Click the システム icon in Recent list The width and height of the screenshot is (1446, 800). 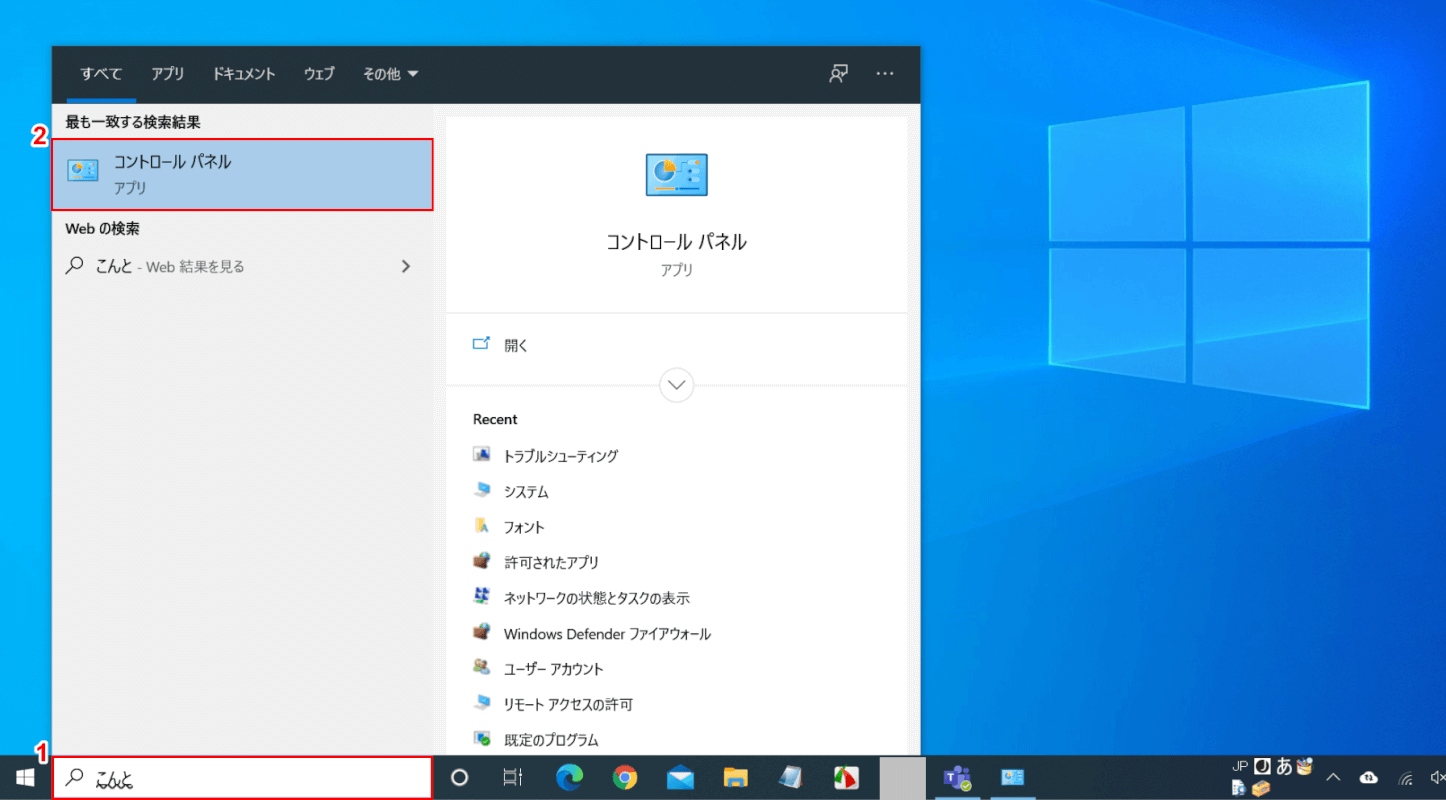483,491
